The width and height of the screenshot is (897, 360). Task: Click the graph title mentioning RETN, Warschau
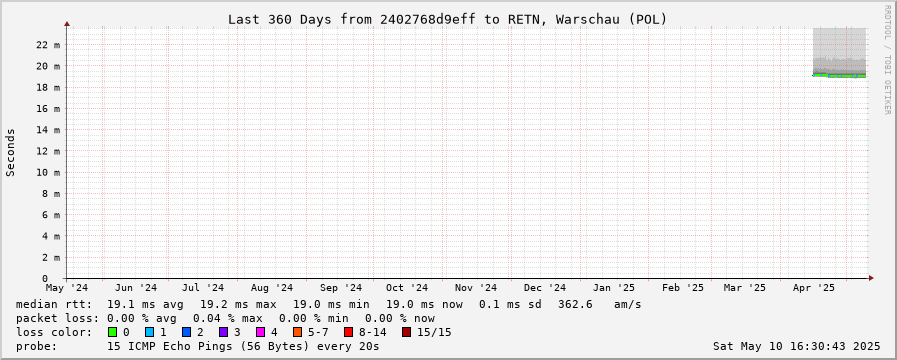pos(447,19)
